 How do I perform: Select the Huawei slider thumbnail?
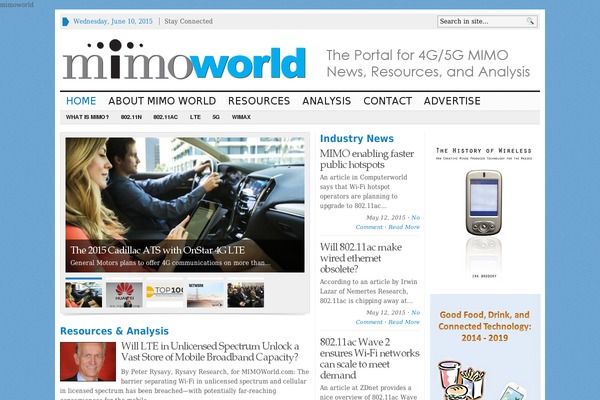click(x=124, y=295)
